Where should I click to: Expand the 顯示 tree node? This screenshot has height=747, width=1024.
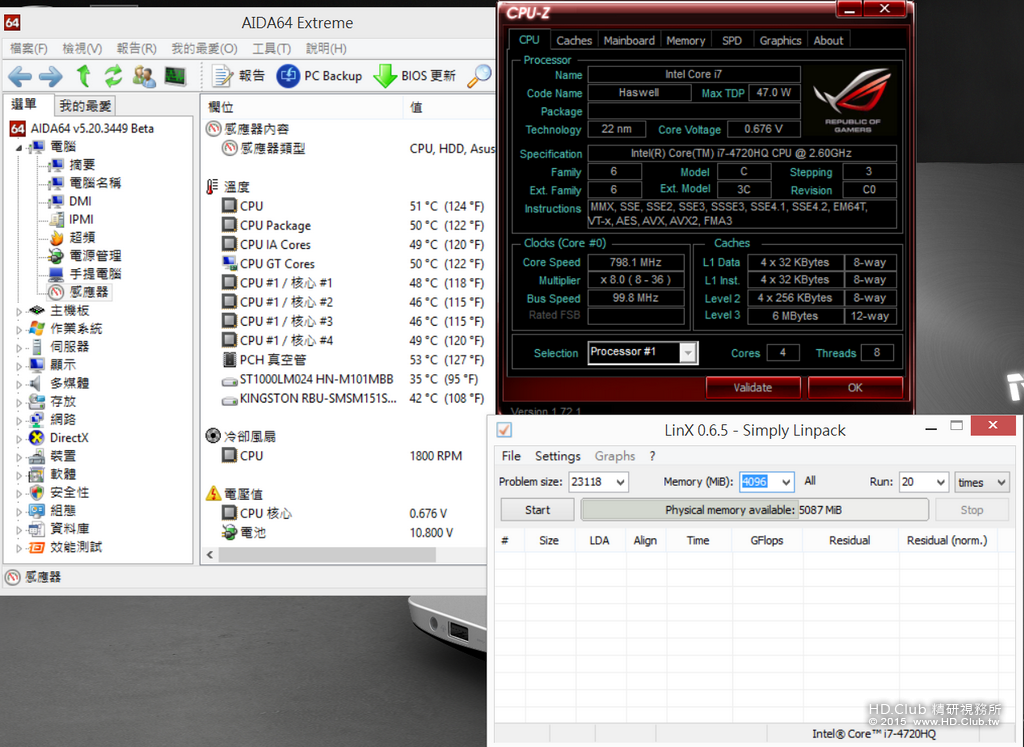[x=19, y=366]
